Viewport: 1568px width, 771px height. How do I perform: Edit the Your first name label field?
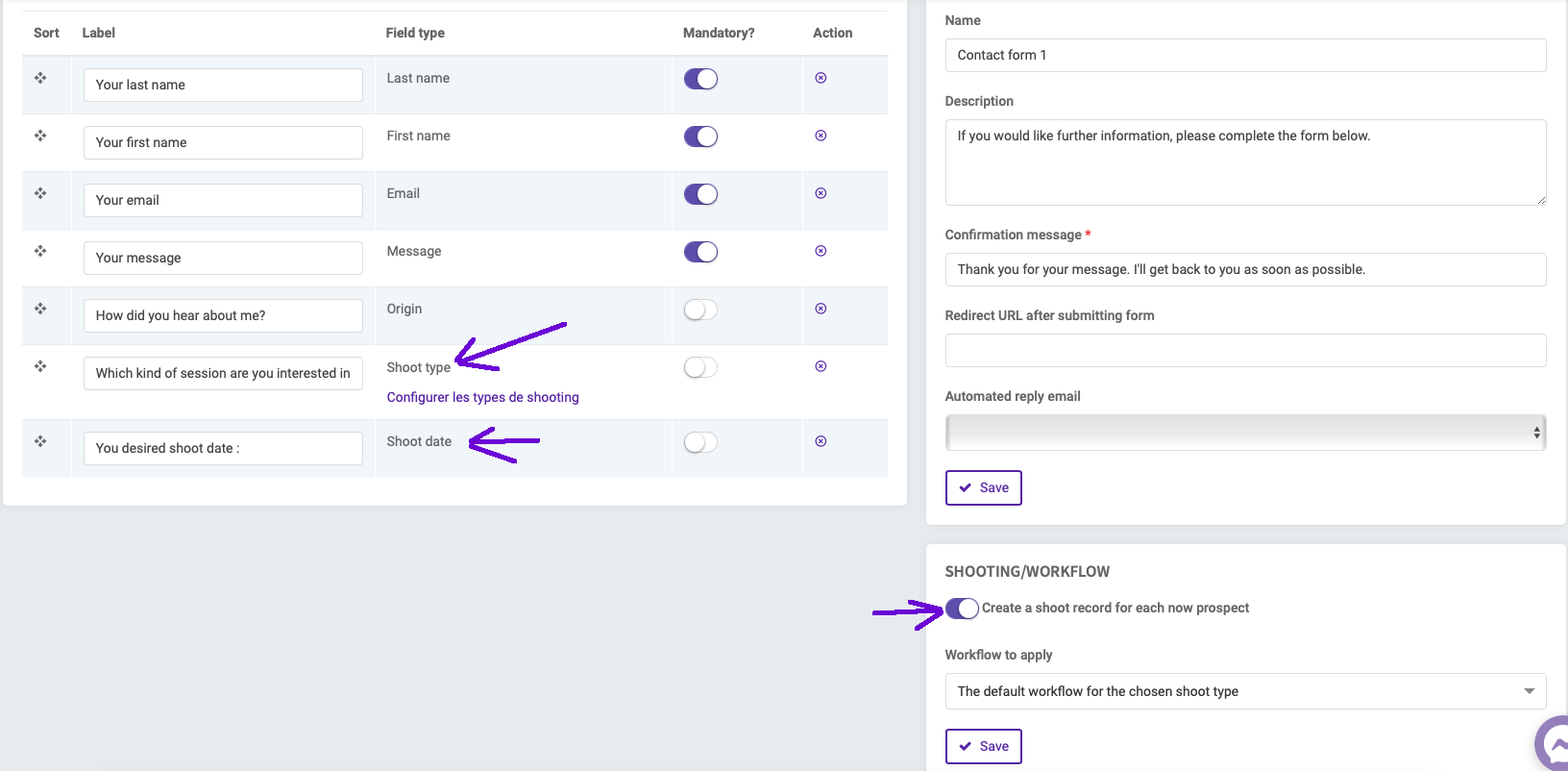(x=223, y=142)
